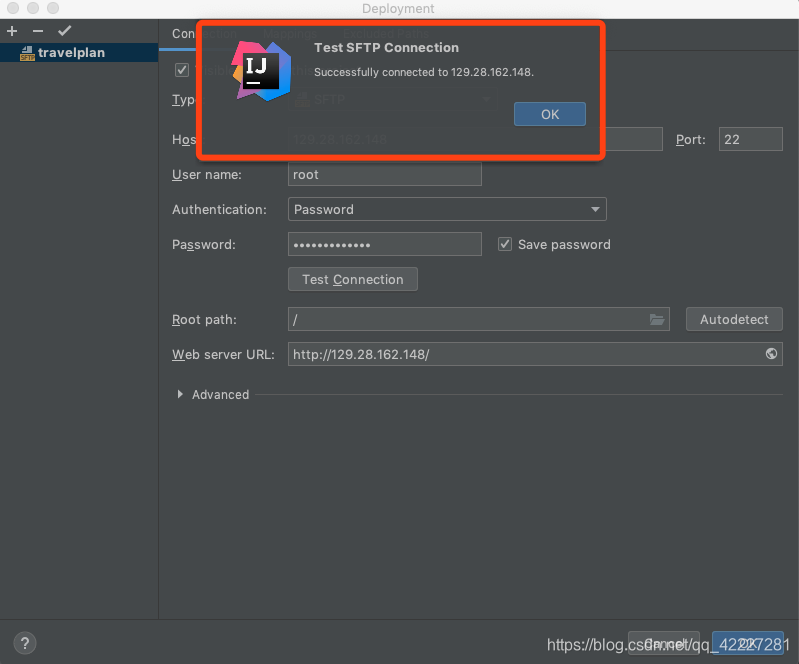799x664 pixels.
Task: Click the Port field showing 22
Action: (750, 139)
